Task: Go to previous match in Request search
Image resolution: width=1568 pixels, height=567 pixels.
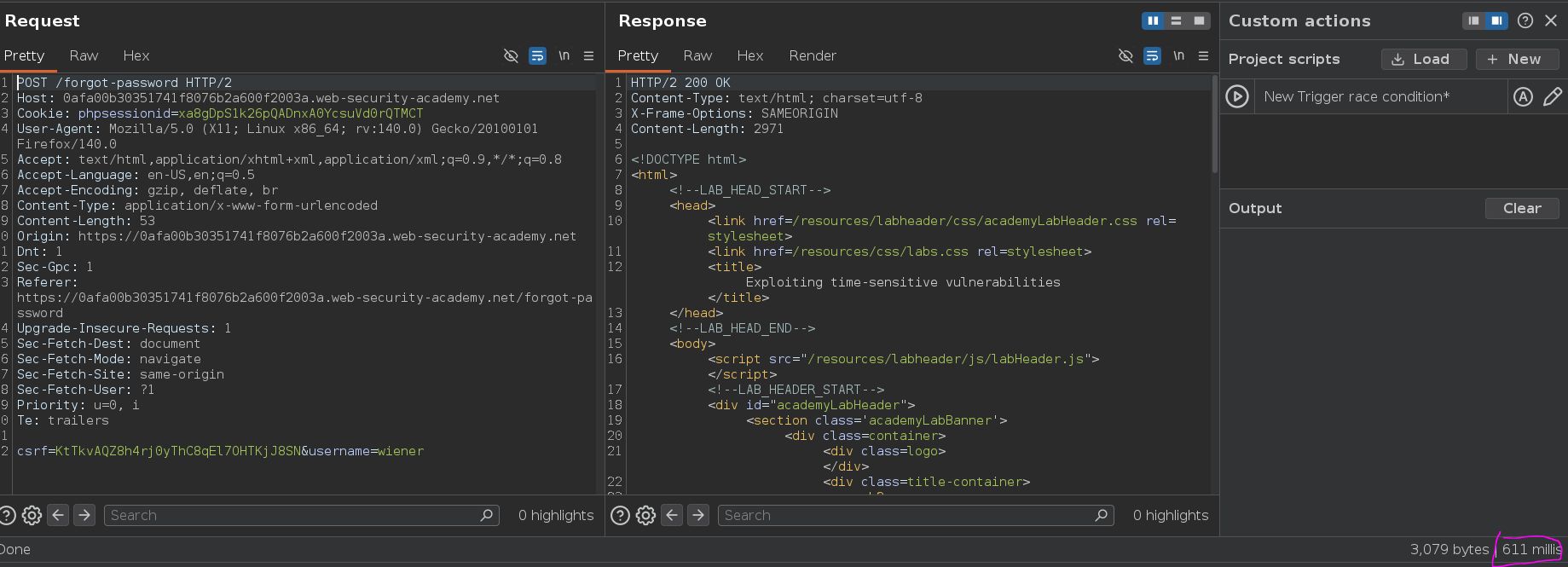Action: point(58,515)
